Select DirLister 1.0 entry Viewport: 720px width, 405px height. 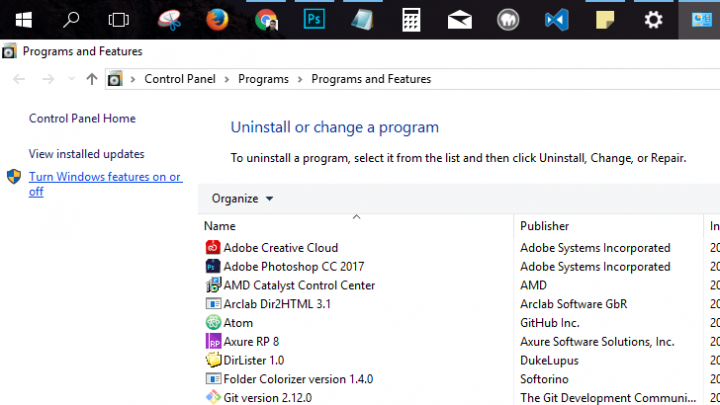pyautogui.click(x=253, y=360)
